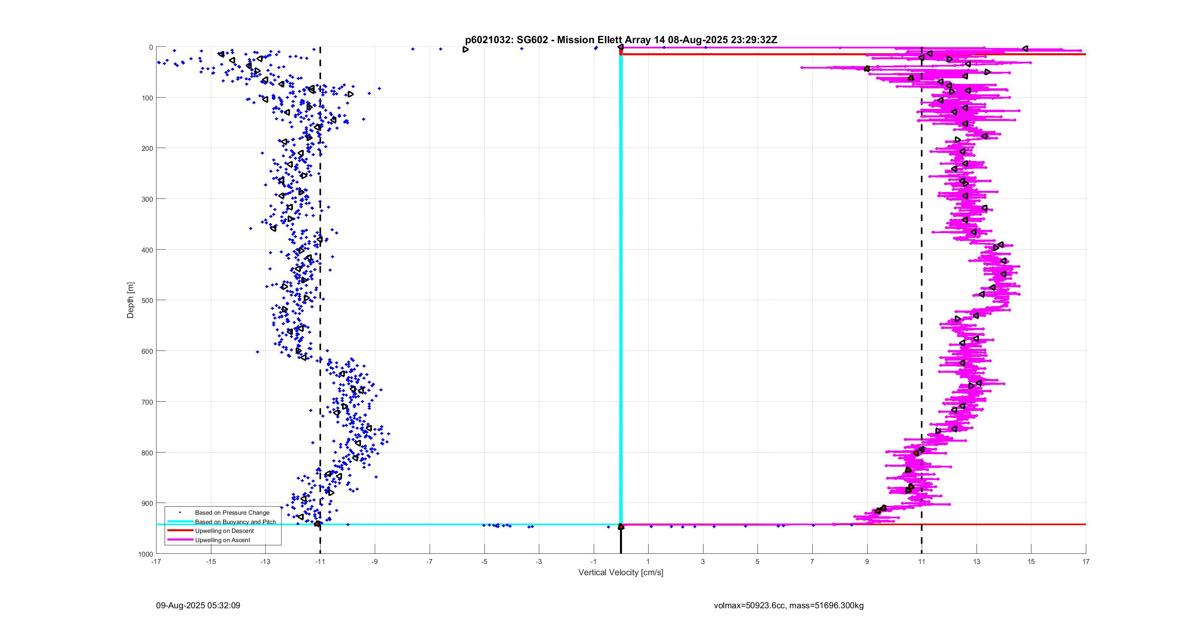Click legend entry 'Upwelling on Descent'
The image size is (1200, 622).
(223, 531)
